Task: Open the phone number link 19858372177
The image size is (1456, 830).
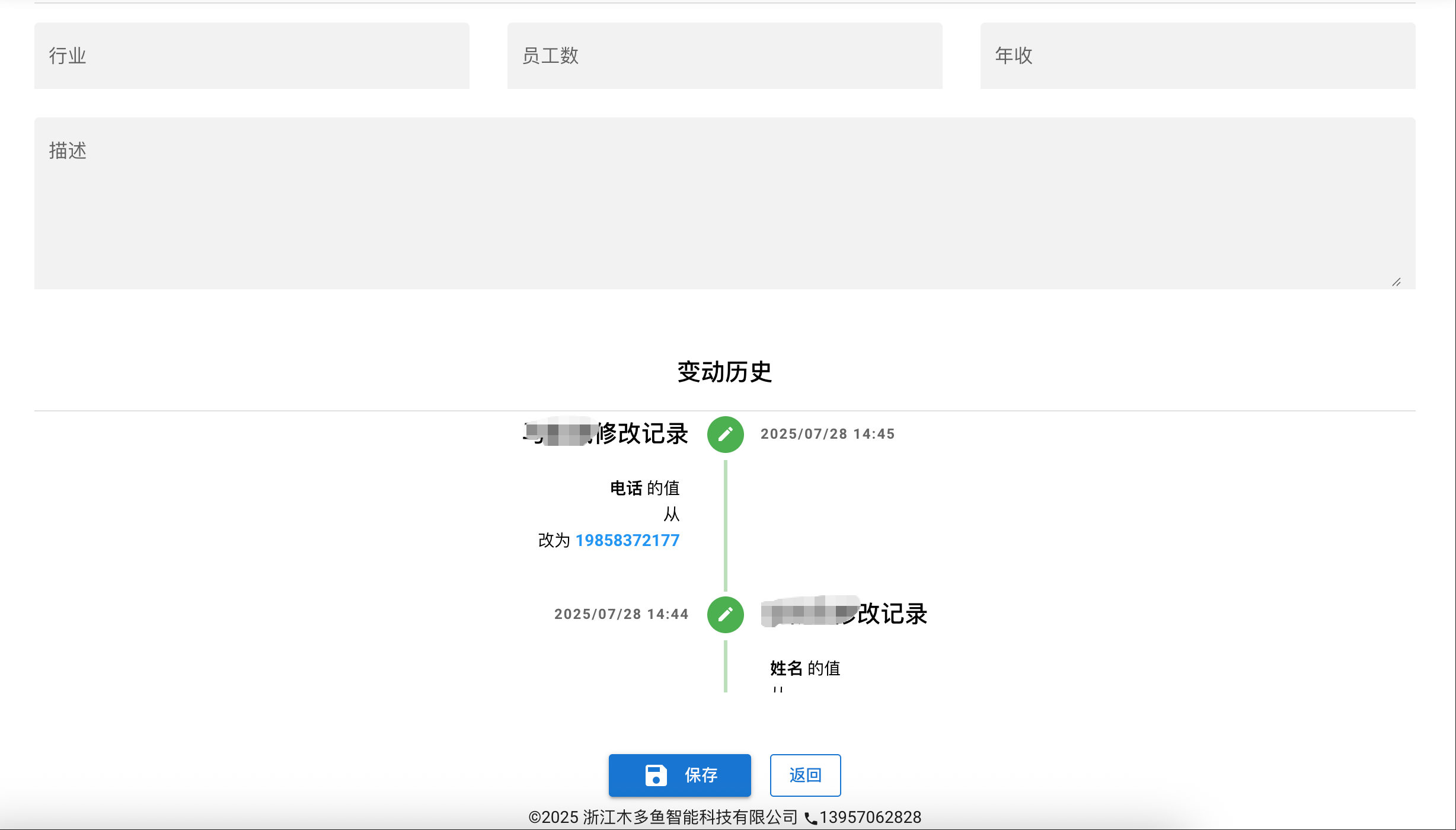Action: tap(627, 541)
